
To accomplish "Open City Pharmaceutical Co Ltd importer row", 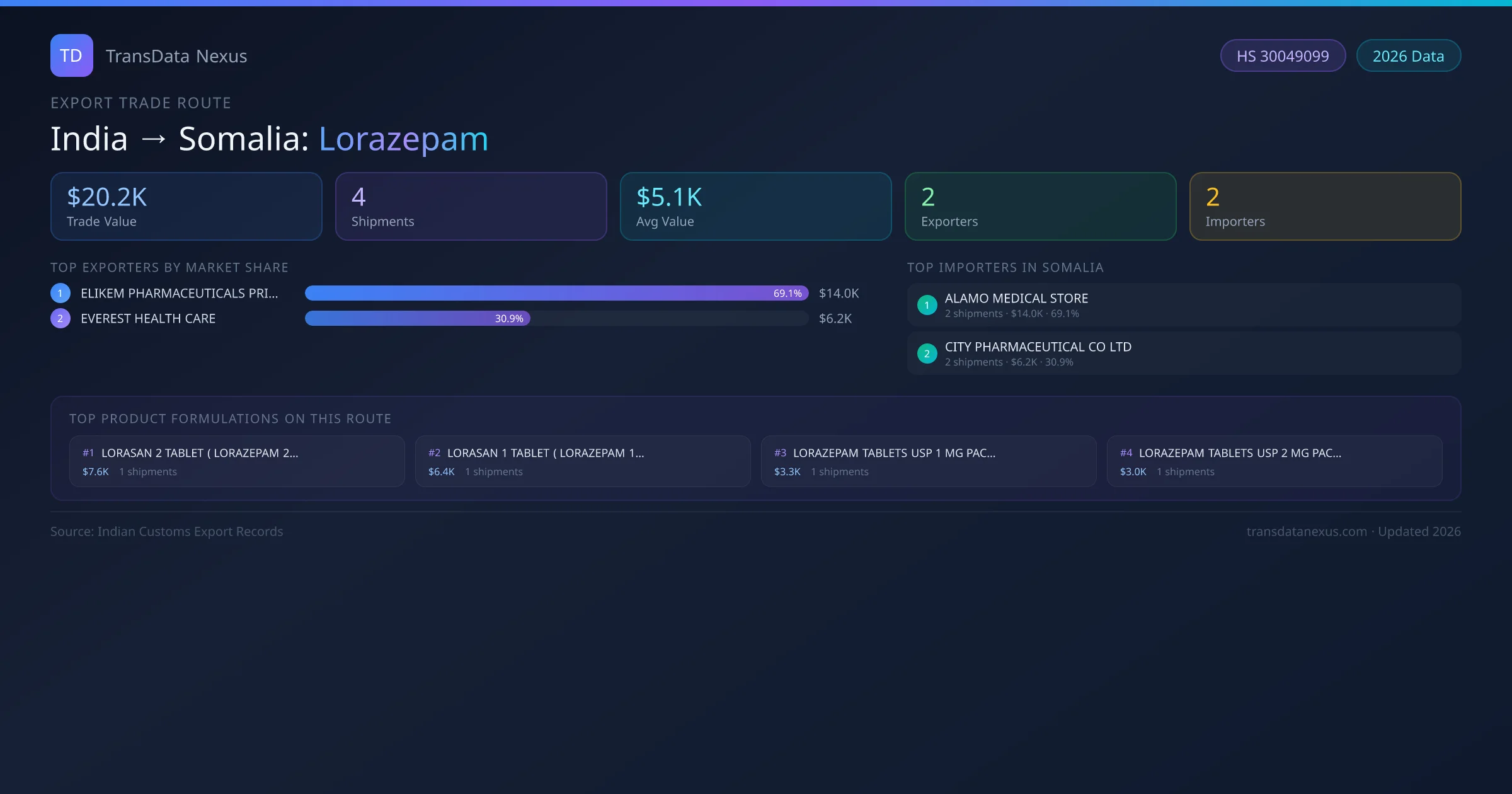I will (1183, 354).
